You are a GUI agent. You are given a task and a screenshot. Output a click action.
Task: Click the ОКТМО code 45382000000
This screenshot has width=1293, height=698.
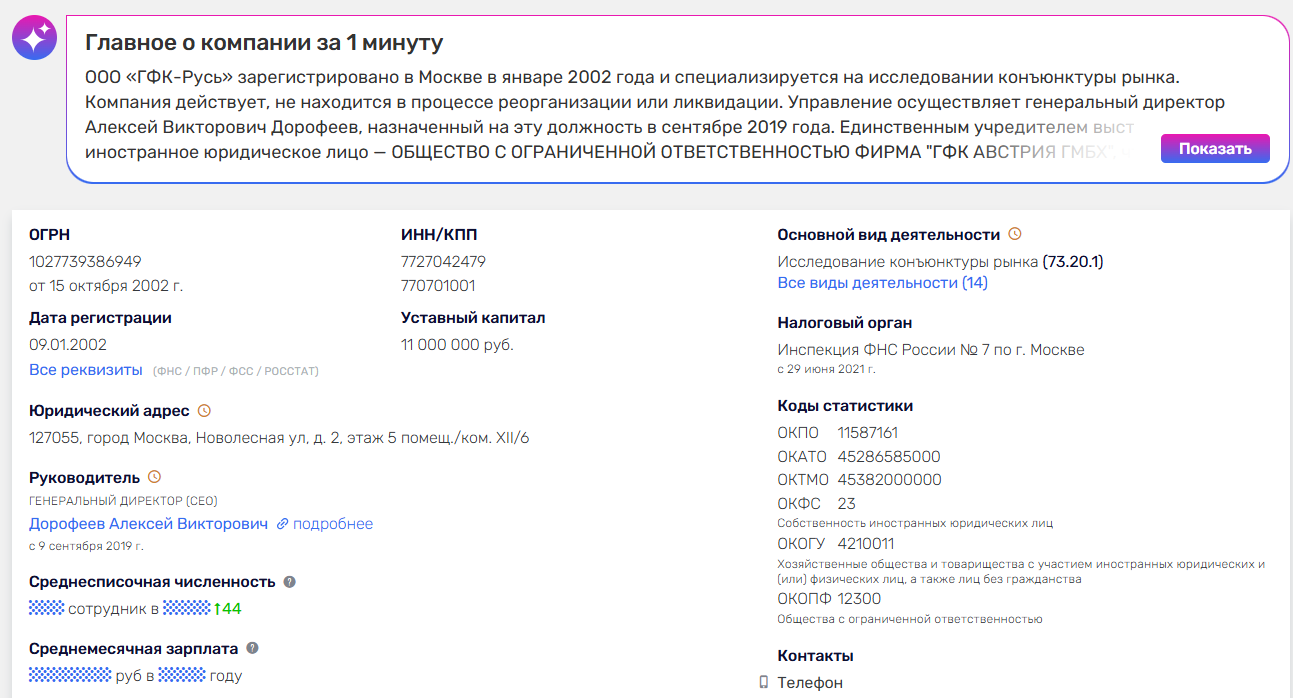(890, 480)
